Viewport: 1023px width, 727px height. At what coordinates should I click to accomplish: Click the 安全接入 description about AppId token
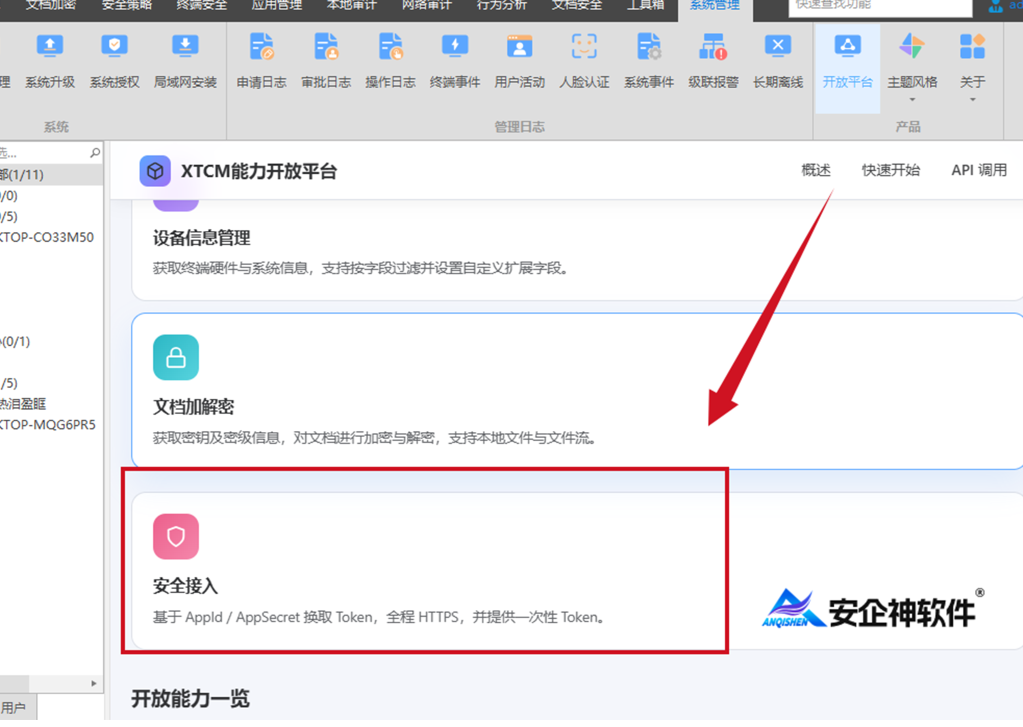click(x=378, y=617)
